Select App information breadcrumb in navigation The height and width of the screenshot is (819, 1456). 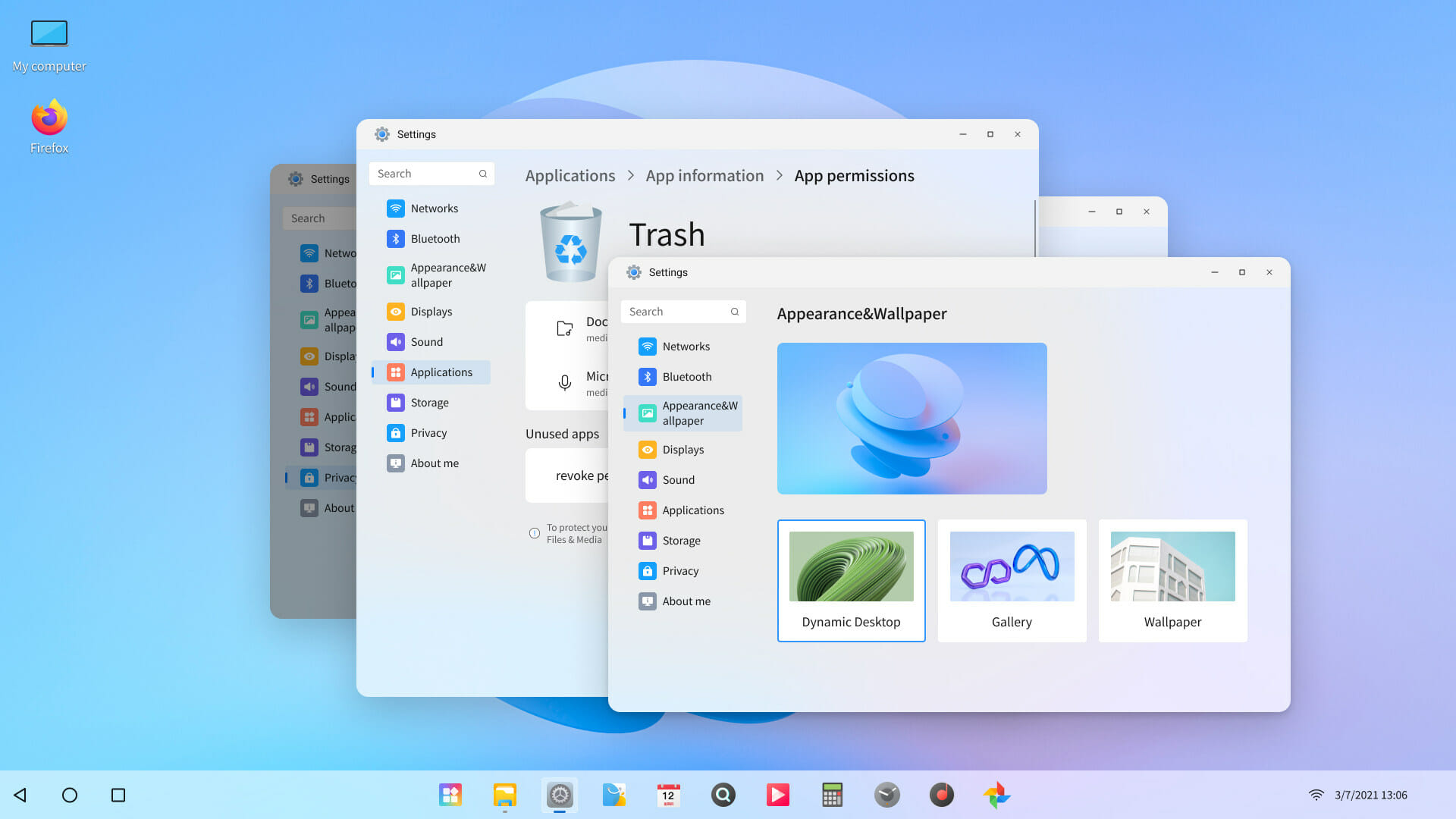704,175
